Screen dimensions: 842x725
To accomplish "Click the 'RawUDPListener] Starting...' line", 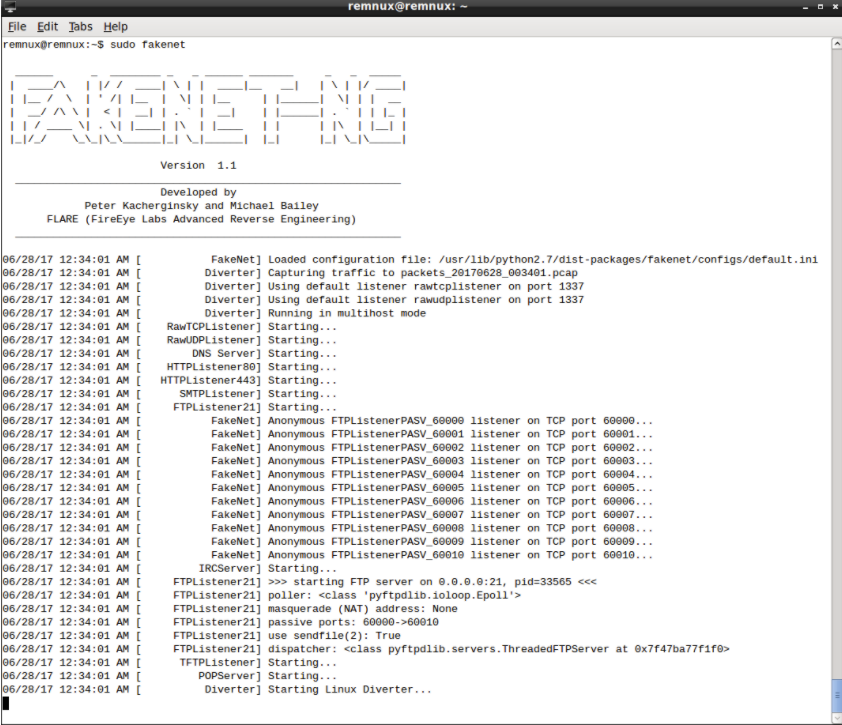I will [x=170, y=340].
